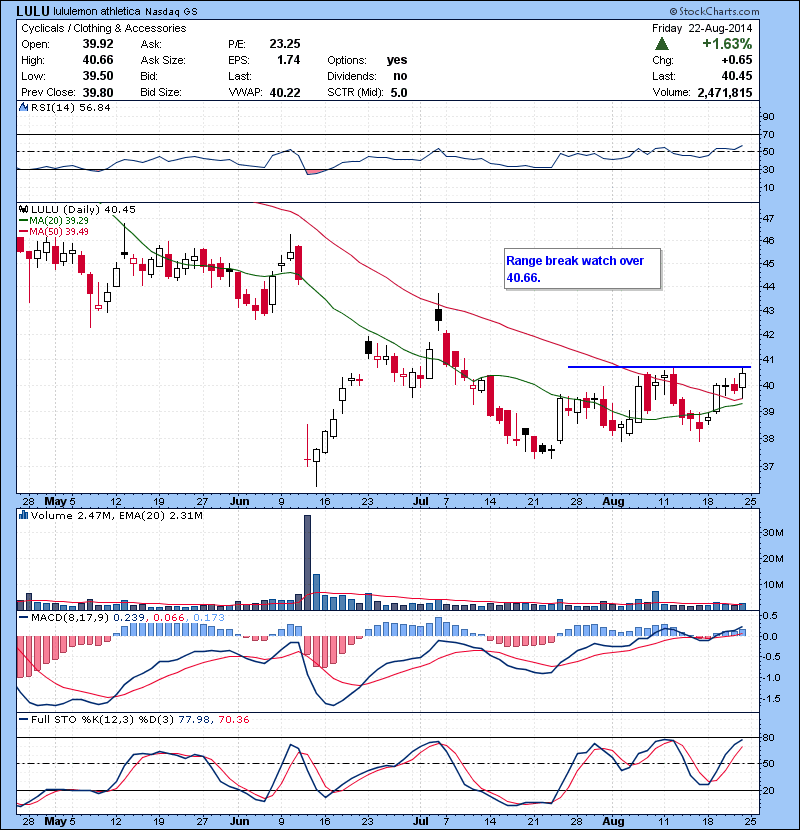Click the RSI(14) indicator icon
Image resolution: width=800 pixels, height=830 pixels.
tap(23, 107)
